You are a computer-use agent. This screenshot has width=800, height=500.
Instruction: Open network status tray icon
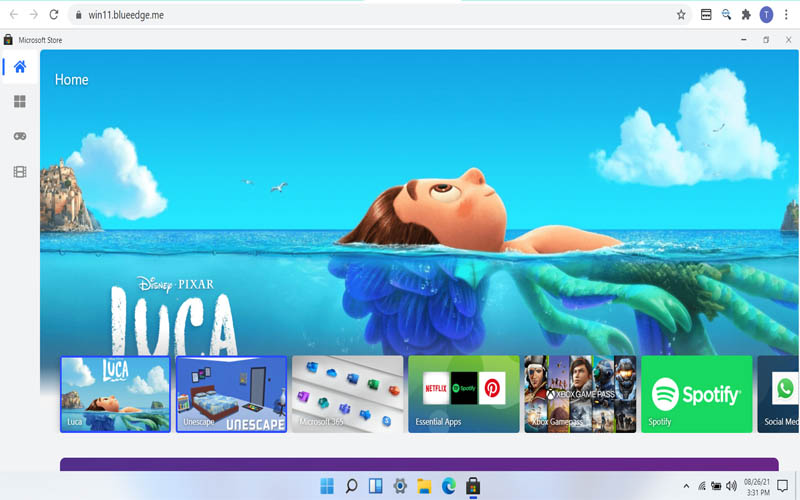pos(702,486)
